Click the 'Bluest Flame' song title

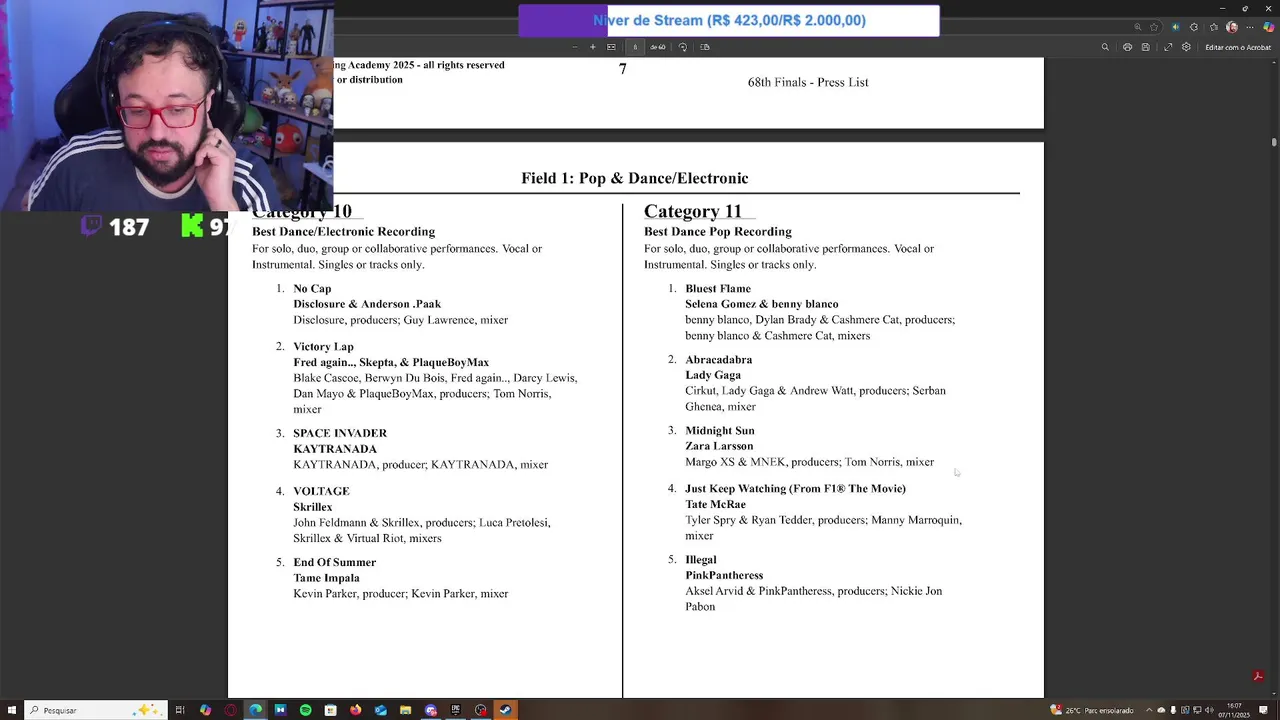point(718,289)
